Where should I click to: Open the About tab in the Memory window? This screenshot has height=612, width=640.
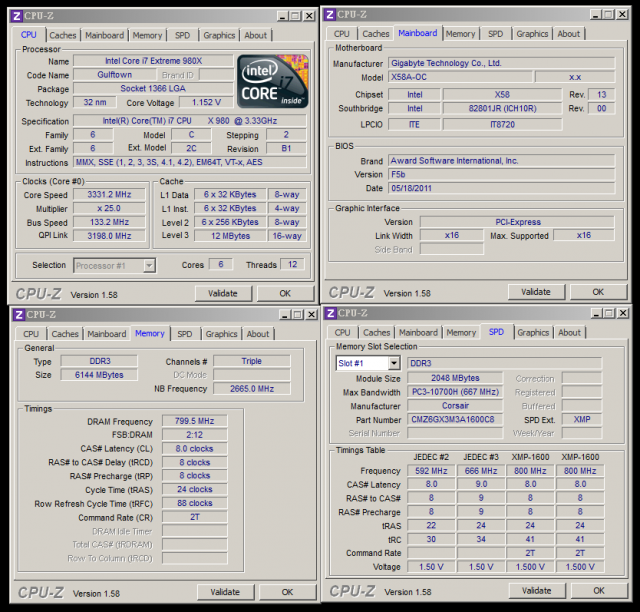[258, 334]
